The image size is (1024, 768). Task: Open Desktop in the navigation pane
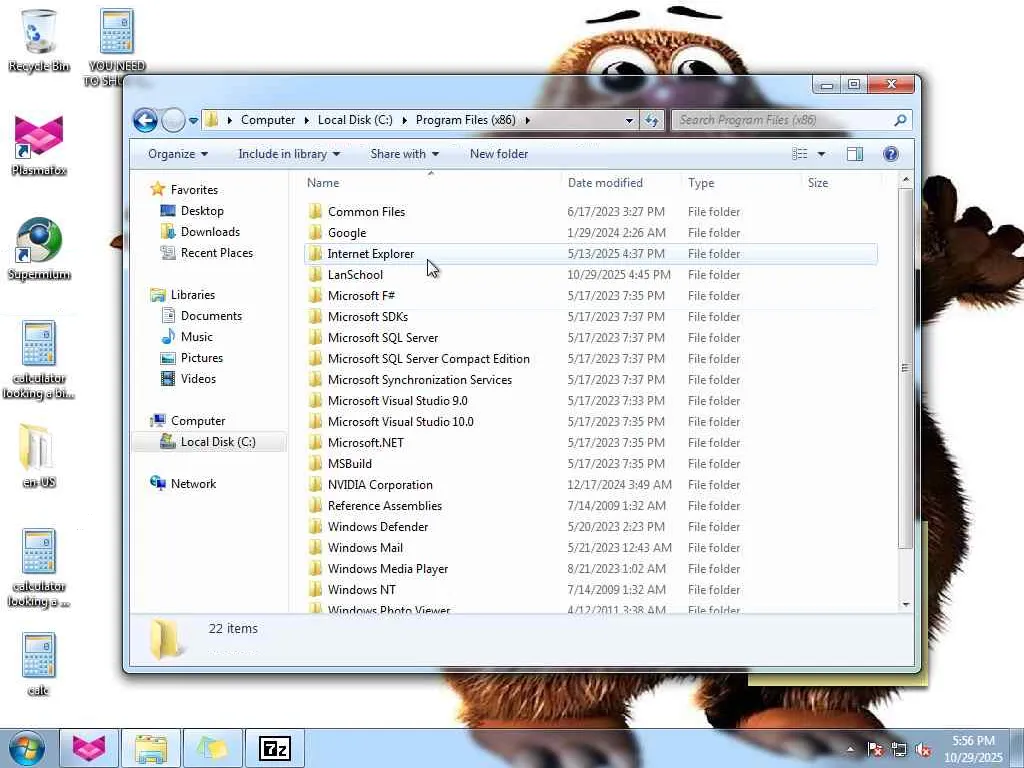202,211
